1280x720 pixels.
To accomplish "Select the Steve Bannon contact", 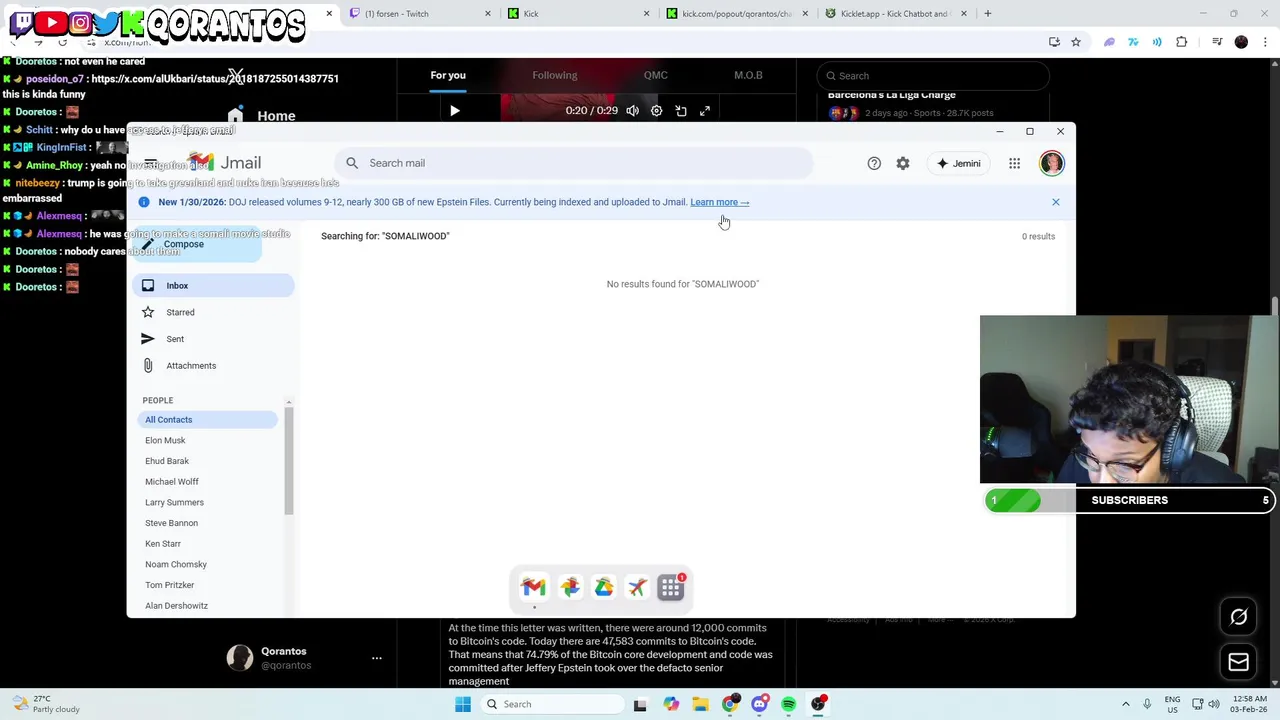I will click(x=171, y=523).
